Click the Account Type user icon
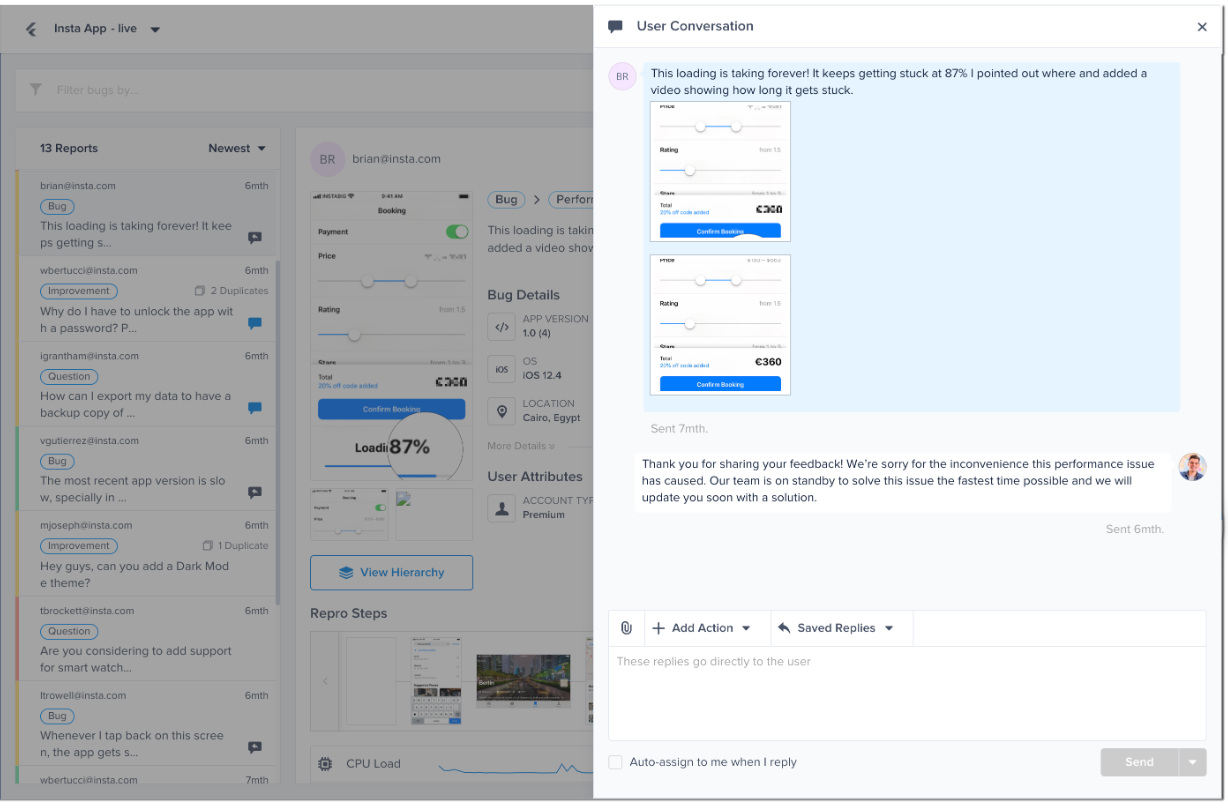This screenshot has width=1228, height=810. pos(502,508)
